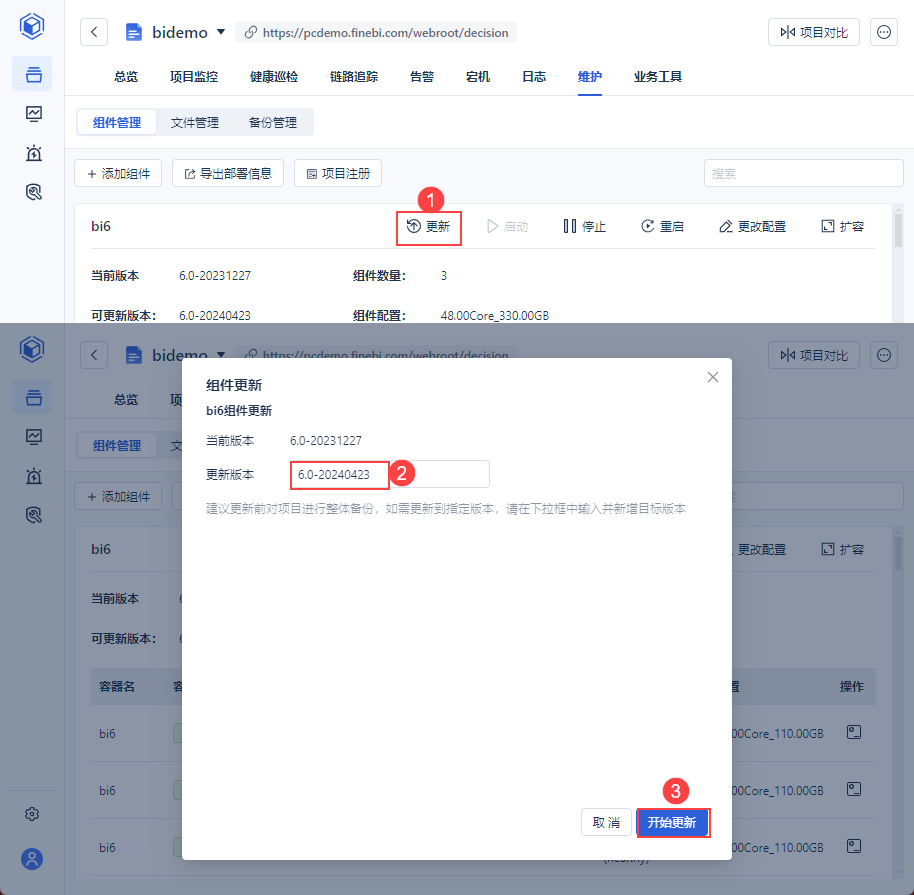
Task: Click the 项目注册 button
Action: click(338, 173)
